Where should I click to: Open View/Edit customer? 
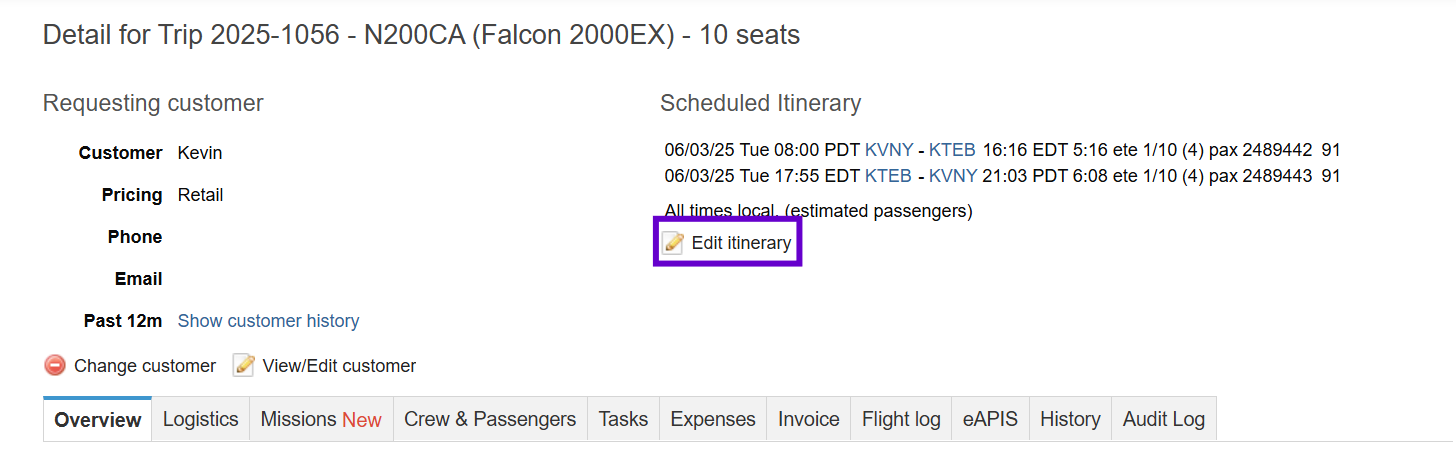tap(339, 366)
